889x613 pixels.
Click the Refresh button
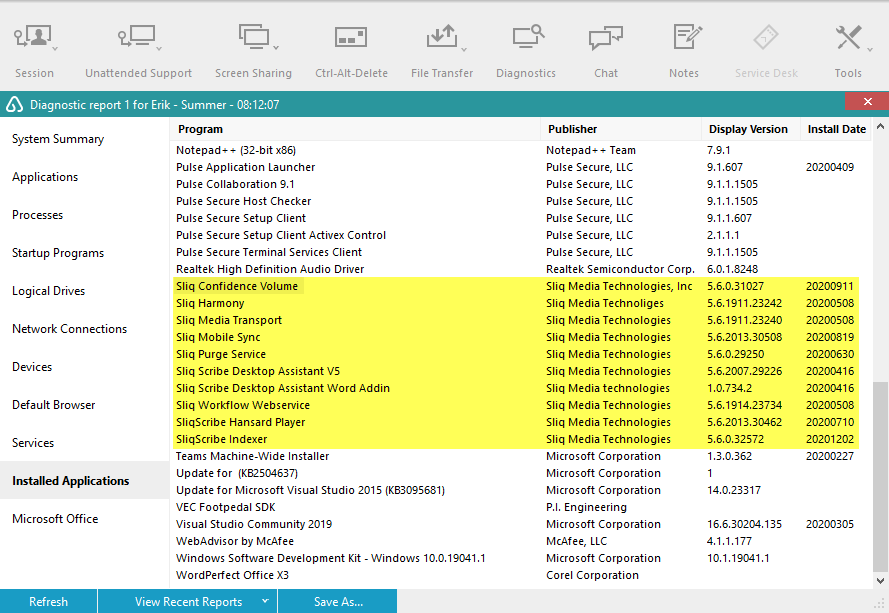coord(48,601)
